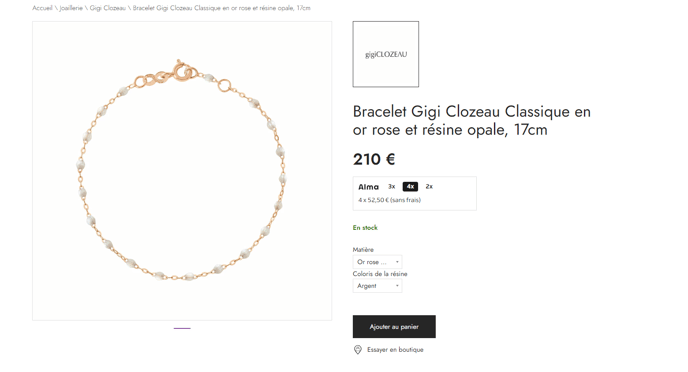Click the Essayer en boutique link
688x372 pixels.
click(x=395, y=350)
